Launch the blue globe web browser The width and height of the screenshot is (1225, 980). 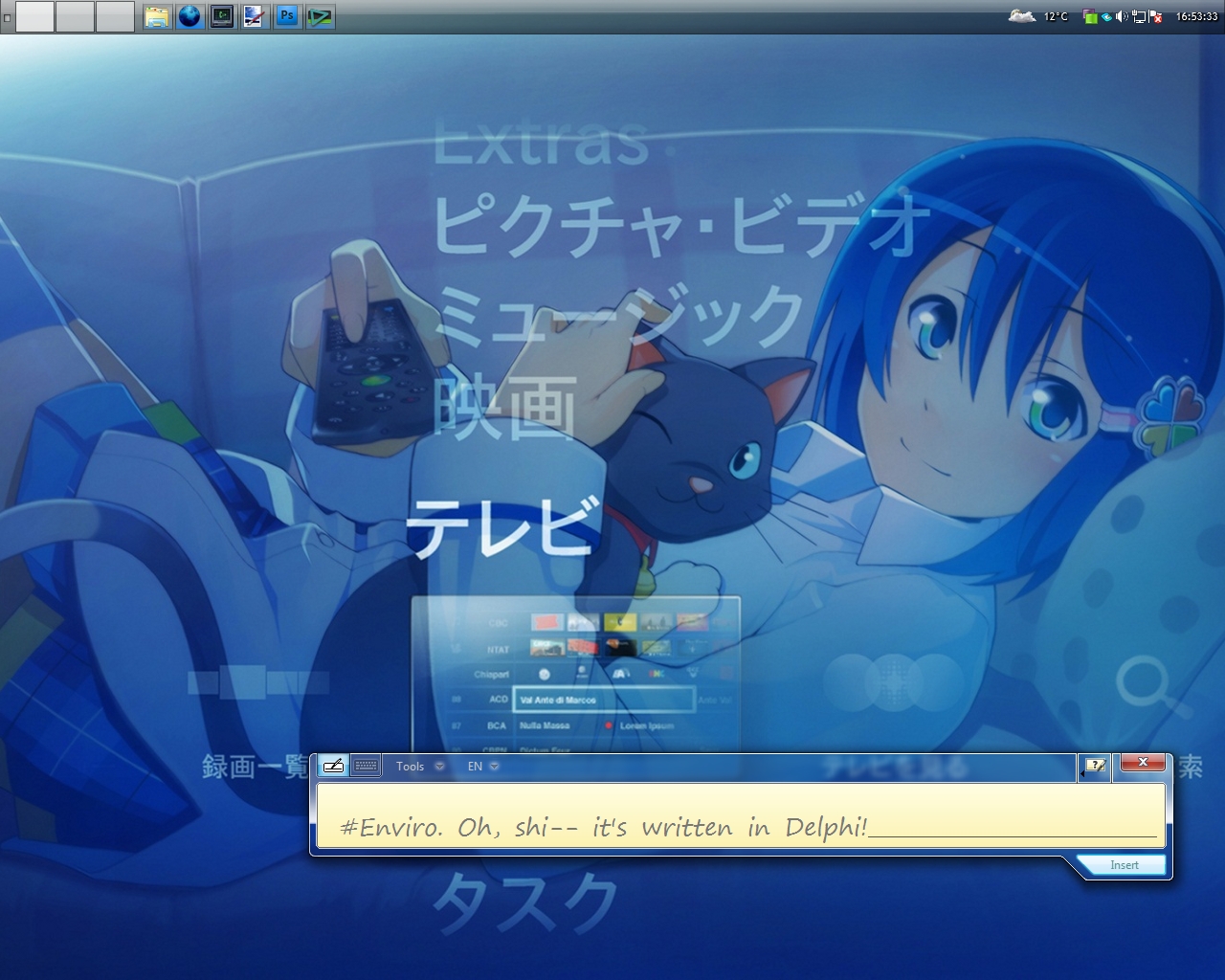[189, 16]
